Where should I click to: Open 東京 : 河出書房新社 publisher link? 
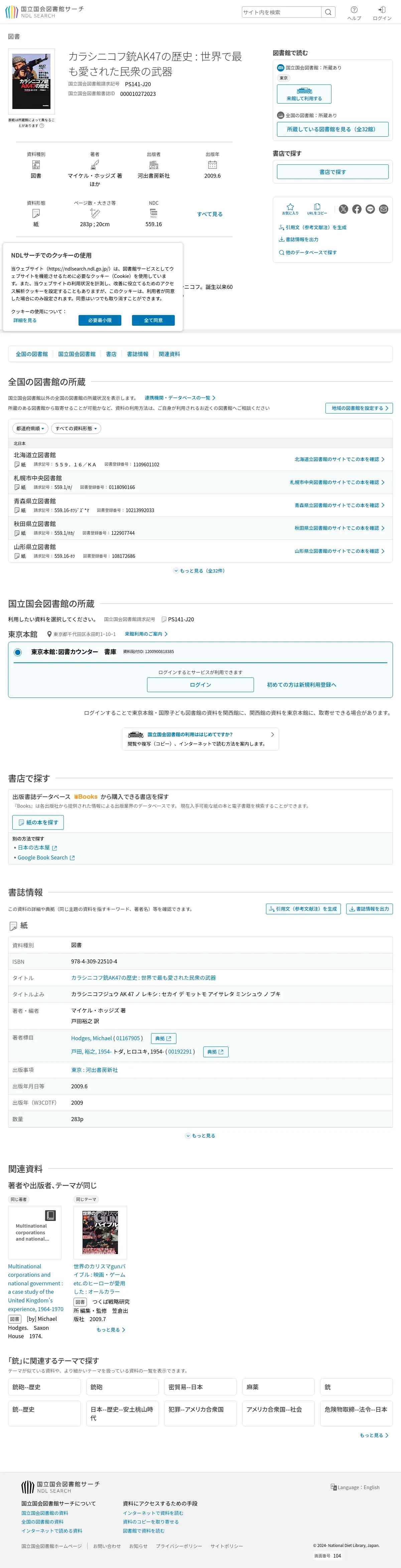(94, 1070)
